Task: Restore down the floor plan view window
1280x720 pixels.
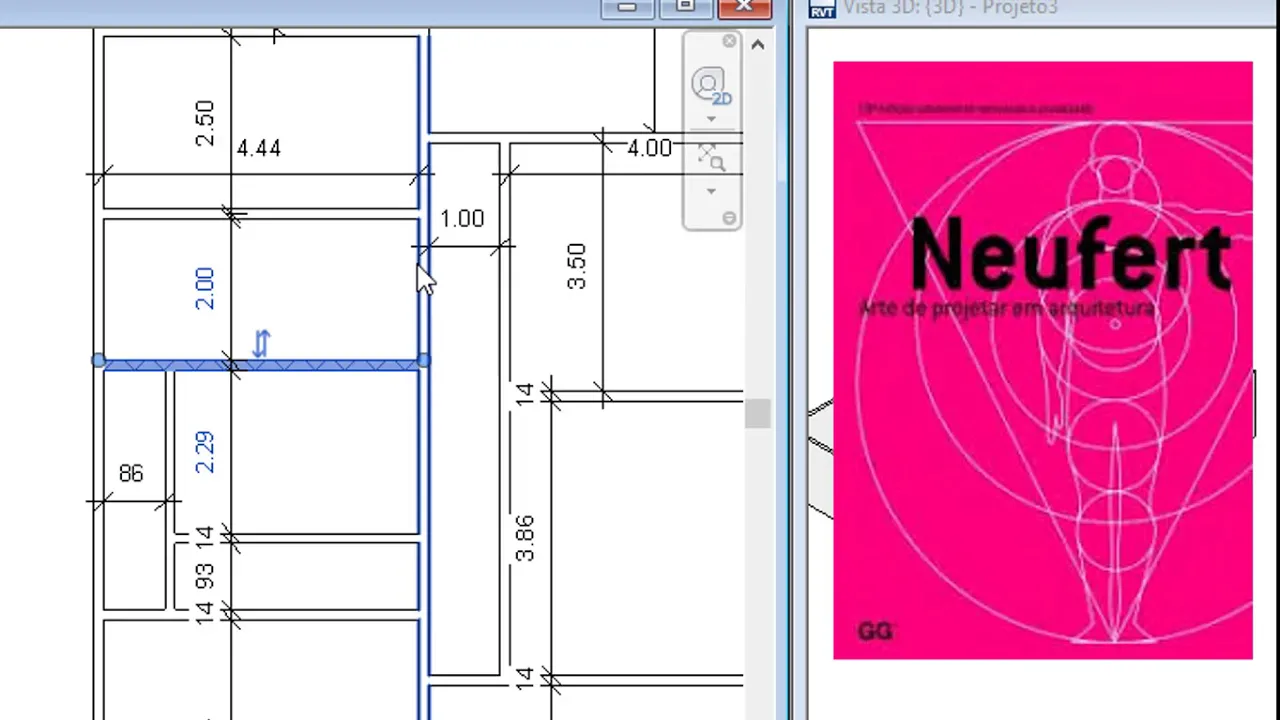Action: pyautogui.click(x=686, y=8)
